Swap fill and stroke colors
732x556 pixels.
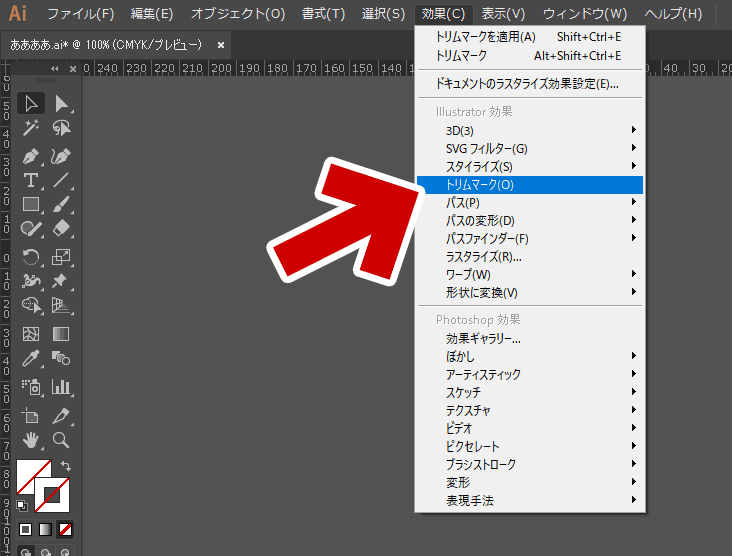coord(66,465)
